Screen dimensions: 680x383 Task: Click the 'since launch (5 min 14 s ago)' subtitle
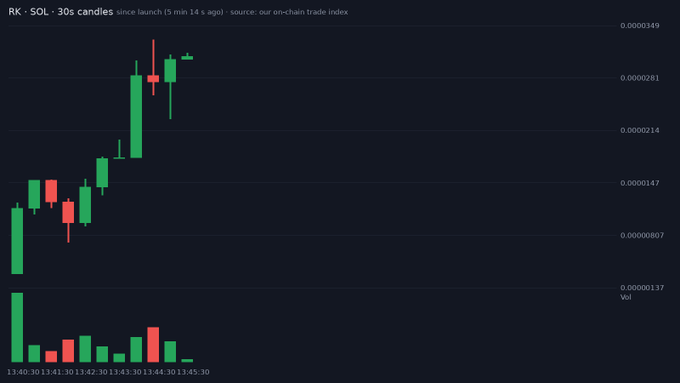(x=170, y=12)
